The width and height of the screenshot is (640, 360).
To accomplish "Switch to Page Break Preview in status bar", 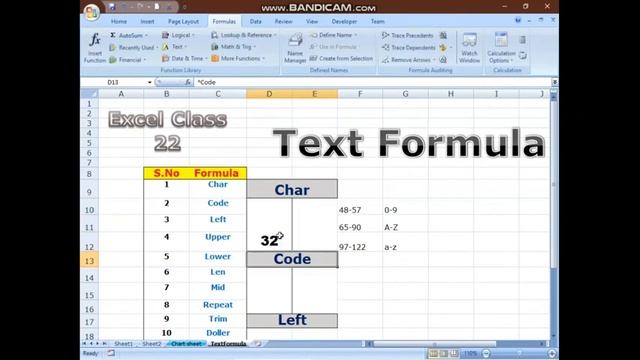I will click(x=454, y=353).
